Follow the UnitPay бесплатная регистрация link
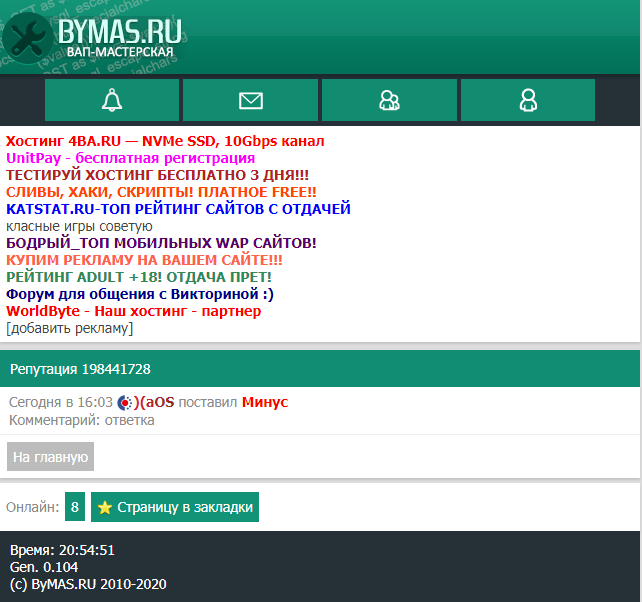Image resolution: width=642 pixels, height=602 pixels. [130, 158]
